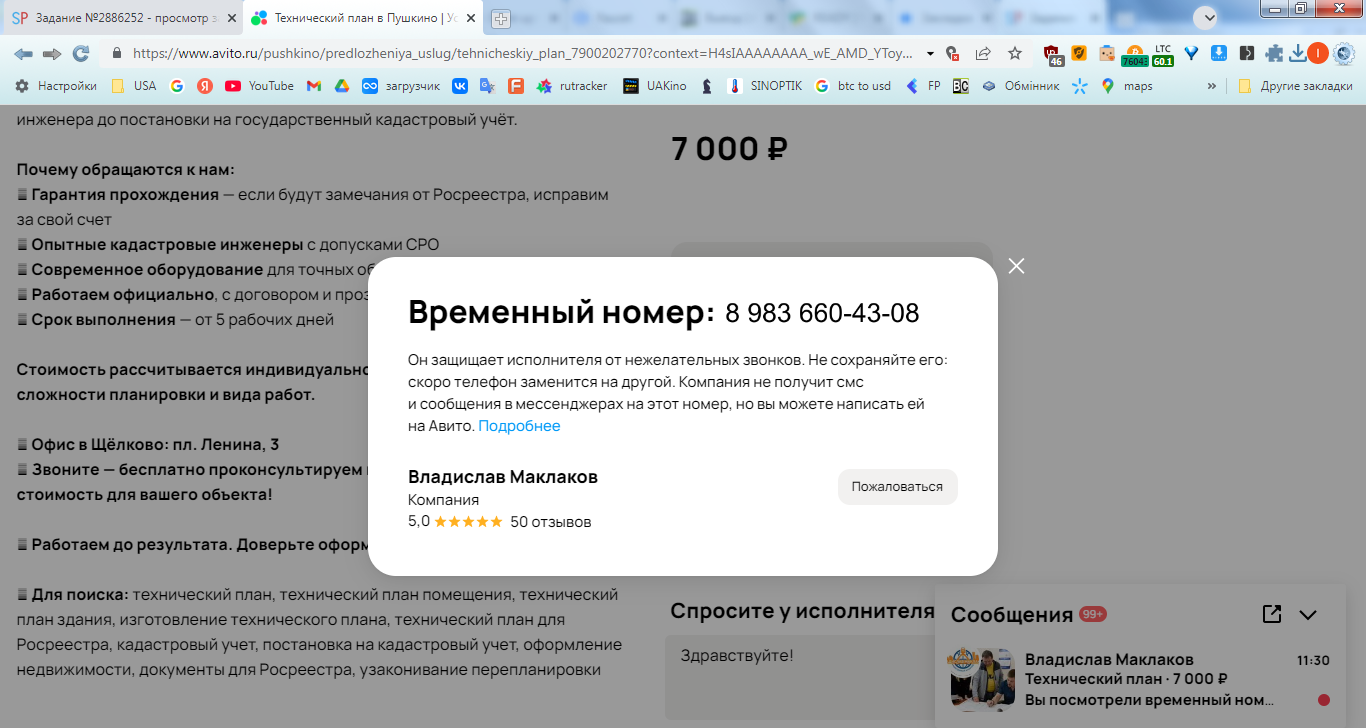The width and height of the screenshot is (1366, 728).
Task: Open the USA bookmarks folder
Action: pos(134,86)
